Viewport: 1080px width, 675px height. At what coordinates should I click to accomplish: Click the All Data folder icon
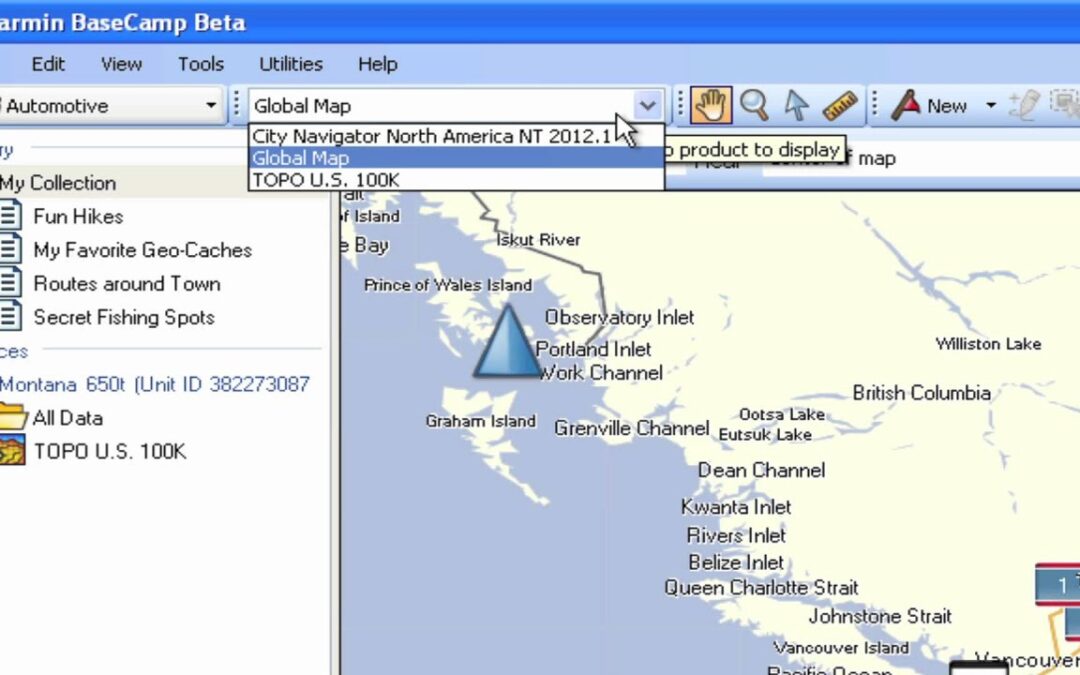(x=11, y=417)
